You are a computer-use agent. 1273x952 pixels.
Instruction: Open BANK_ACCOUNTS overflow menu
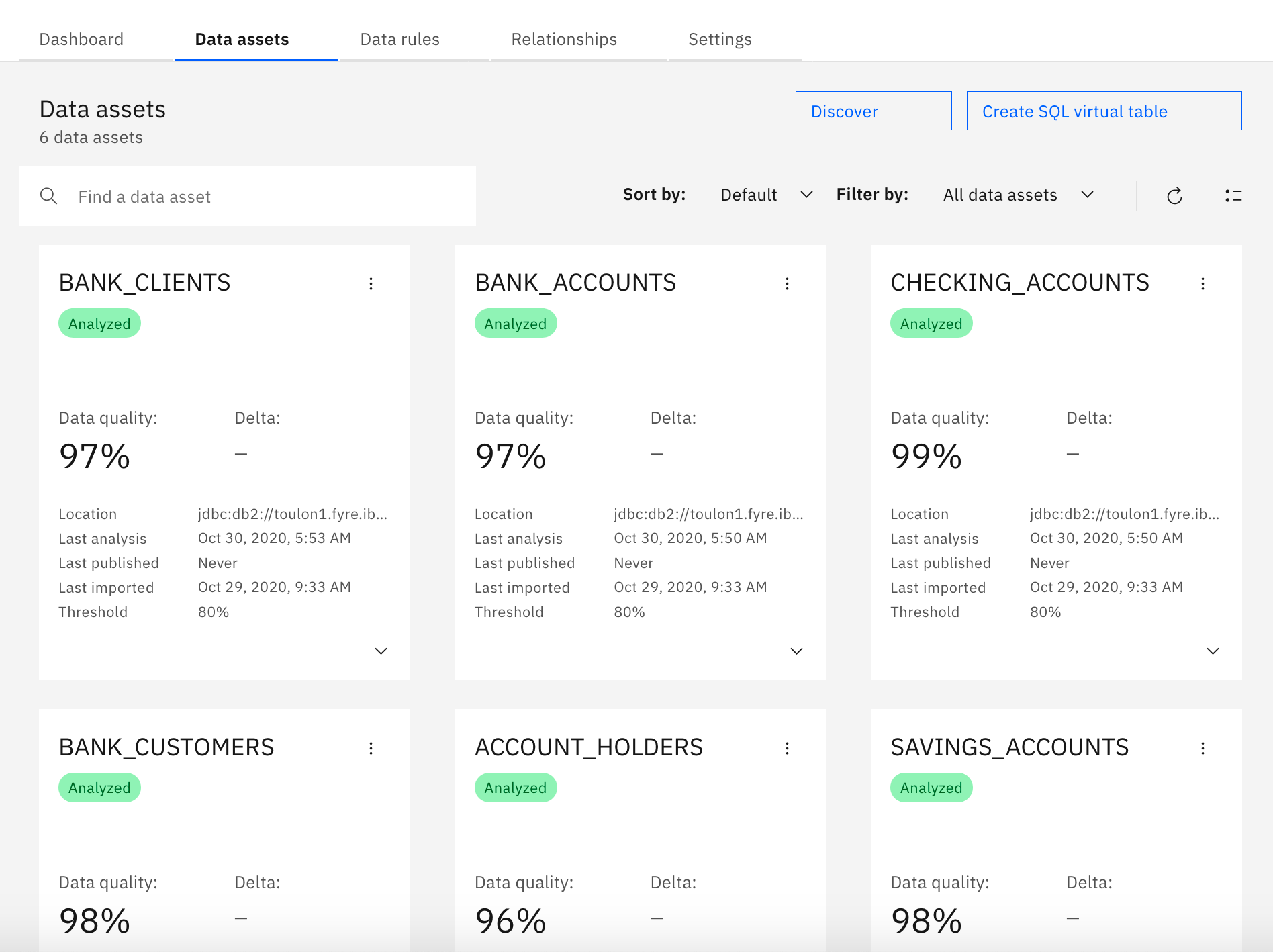[x=787, y=283]
